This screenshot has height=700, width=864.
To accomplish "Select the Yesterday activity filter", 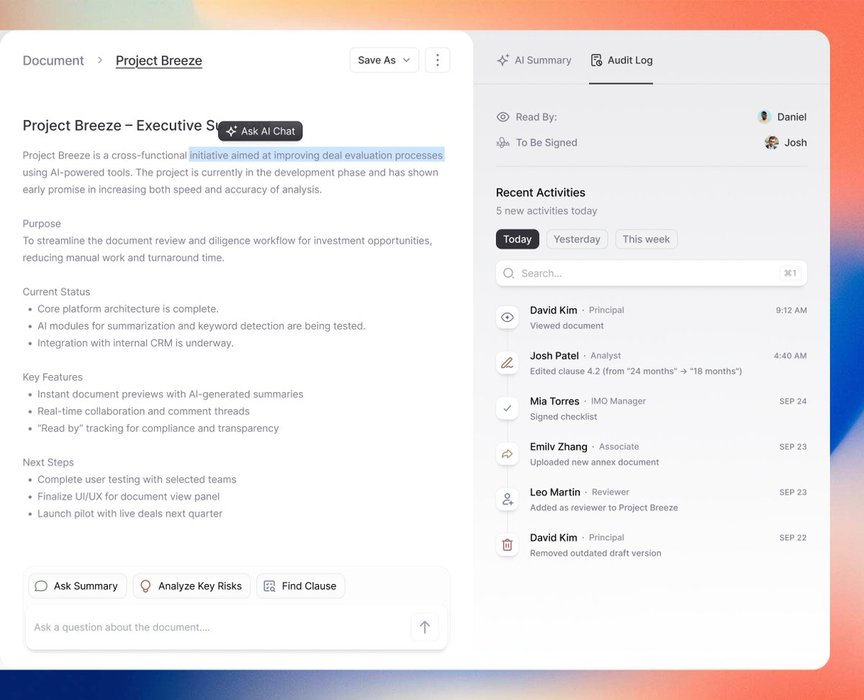I will pos(577,239).
